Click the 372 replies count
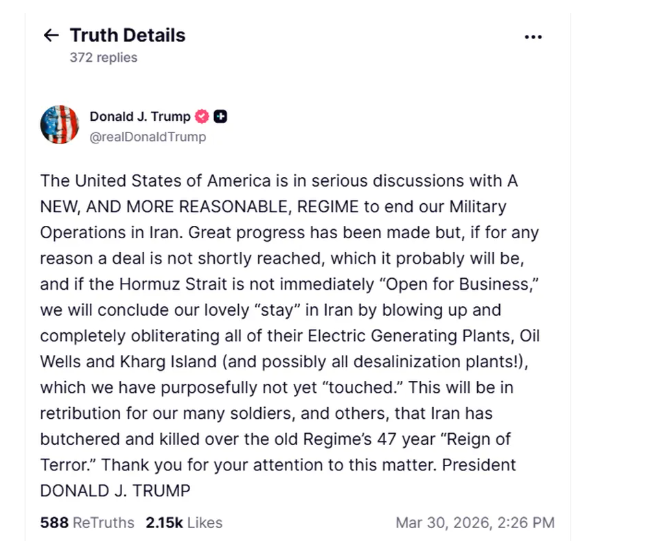Screen dimensions: 647x541 point(103,58)
